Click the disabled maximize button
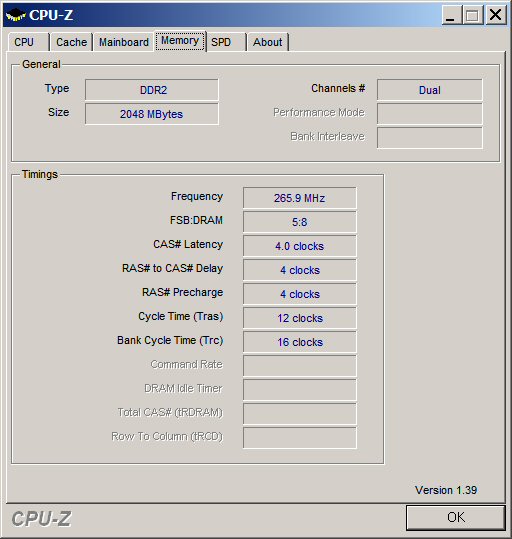Image resolution: width=512 pixels, height=539 pixels. pyautogui.click(x=472, y=15)
